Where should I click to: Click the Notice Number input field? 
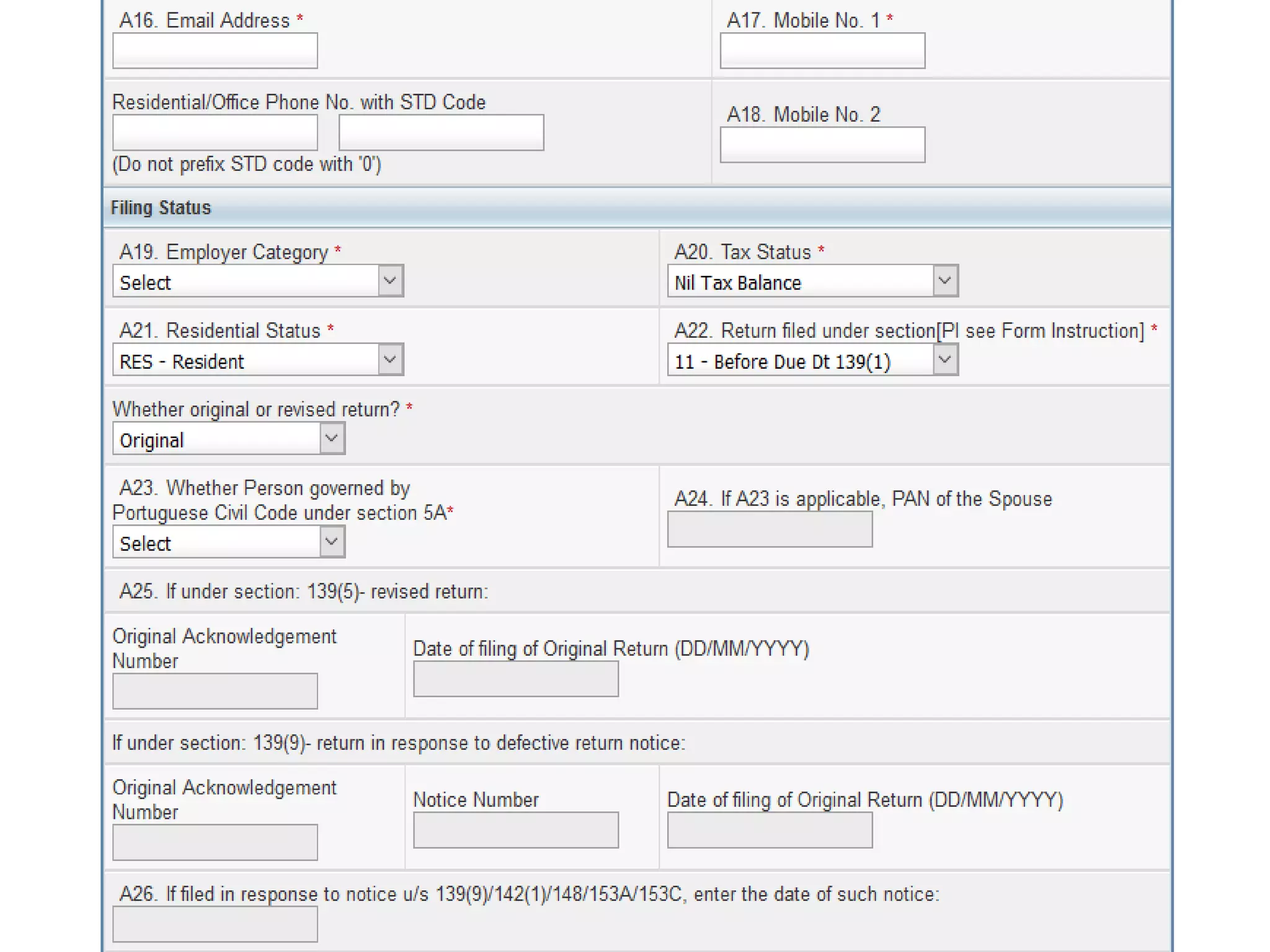pos(515,830)
